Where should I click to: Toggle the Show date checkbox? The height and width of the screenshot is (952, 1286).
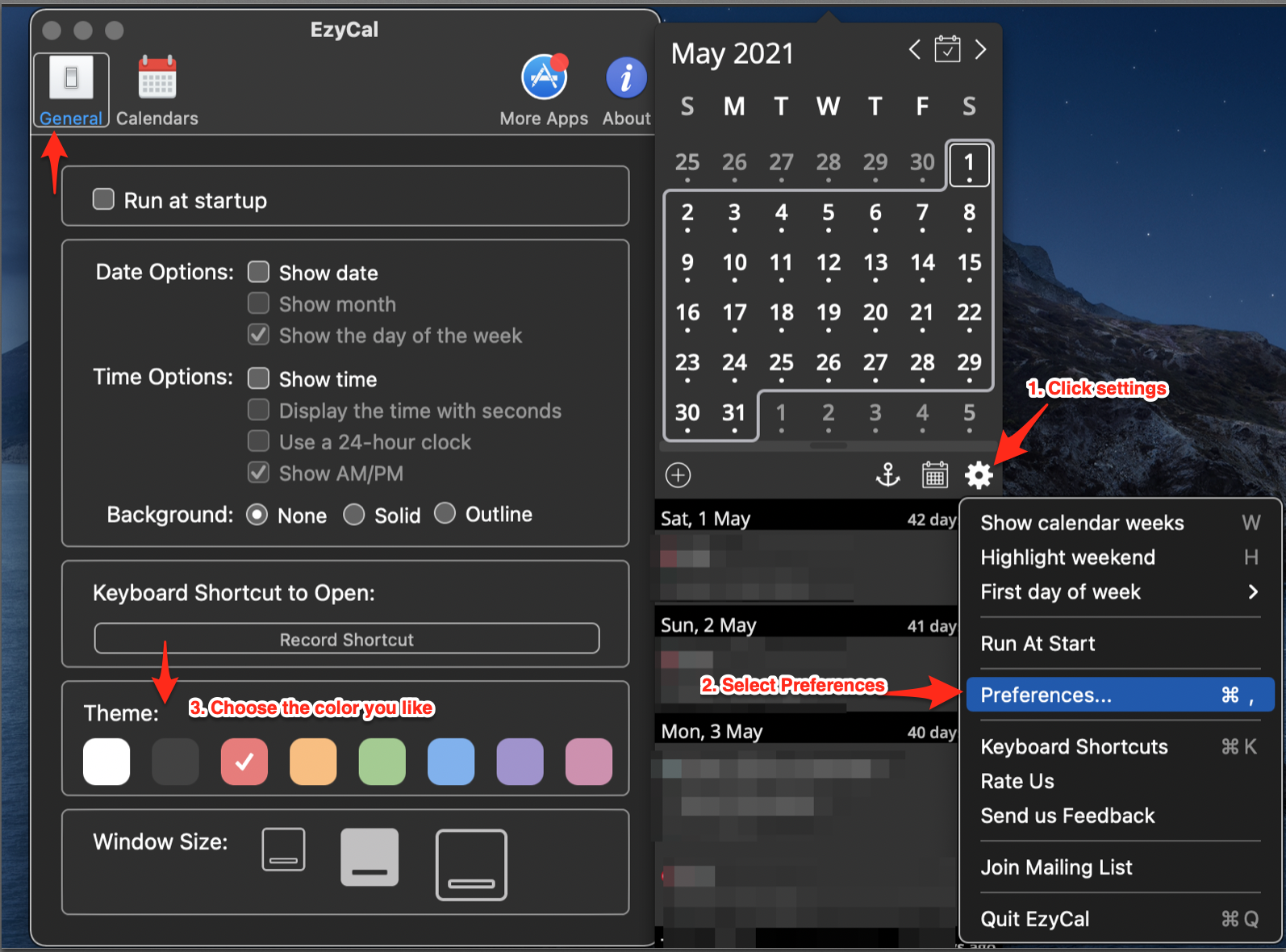[x=258, y=272]
